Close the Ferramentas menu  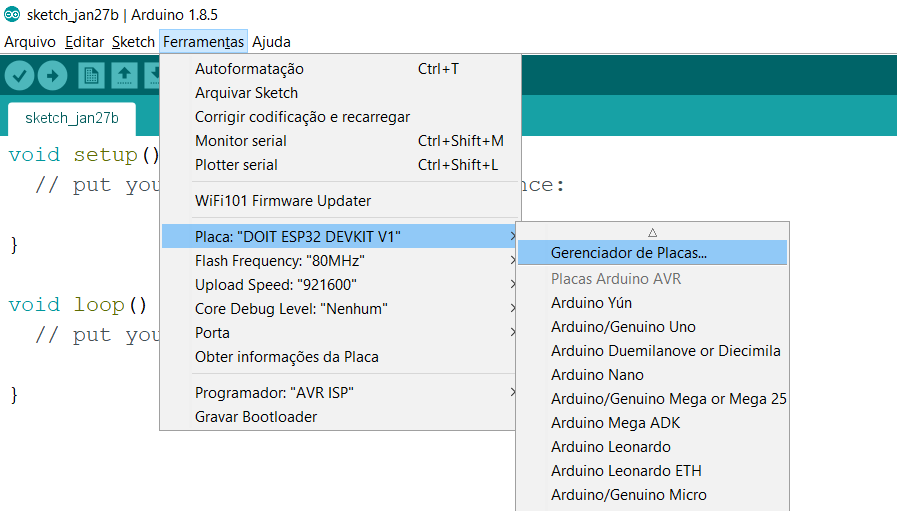pos(204,42)
